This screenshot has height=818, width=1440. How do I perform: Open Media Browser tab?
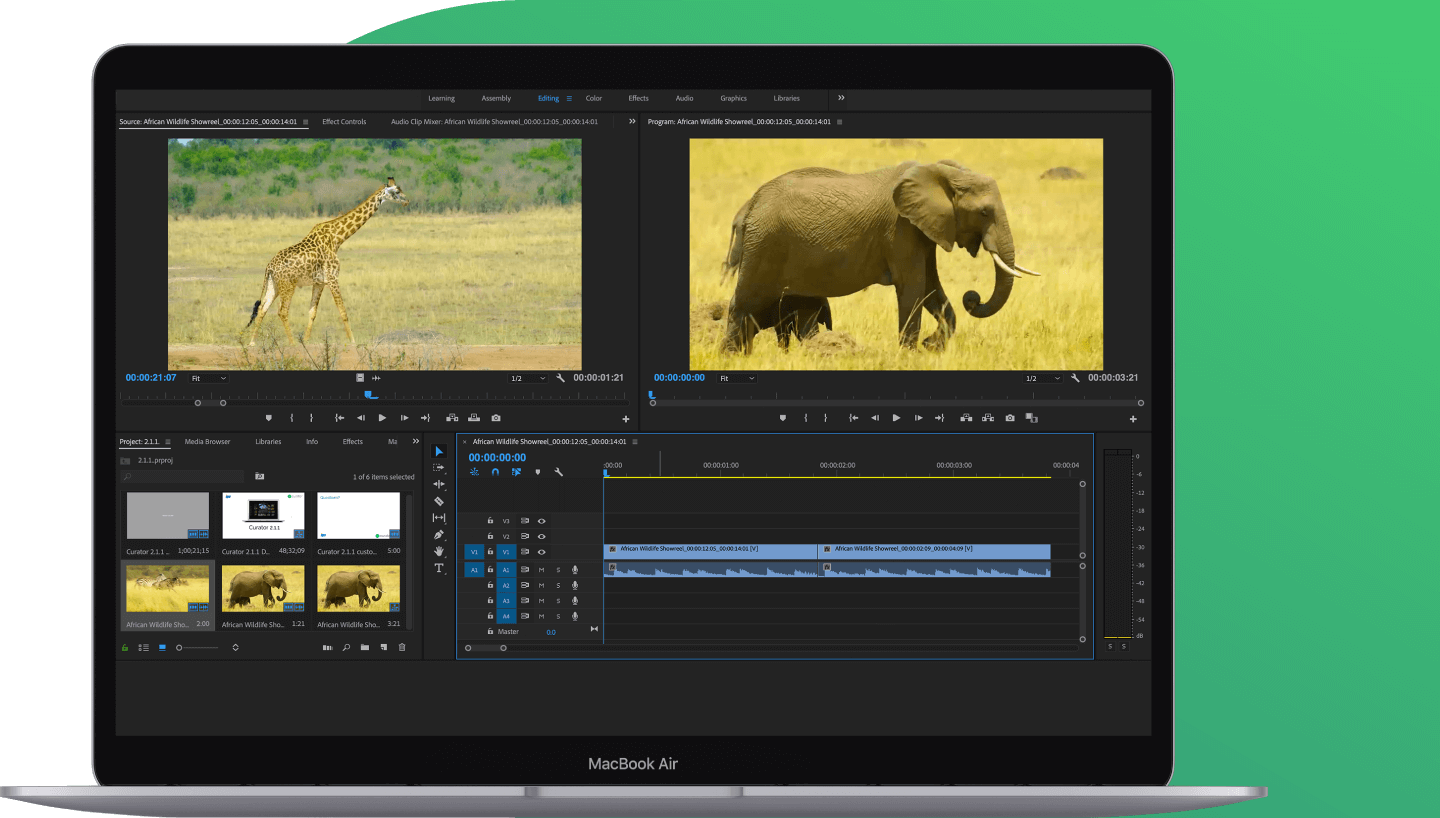pyautogui.click(x=207, y=441)
